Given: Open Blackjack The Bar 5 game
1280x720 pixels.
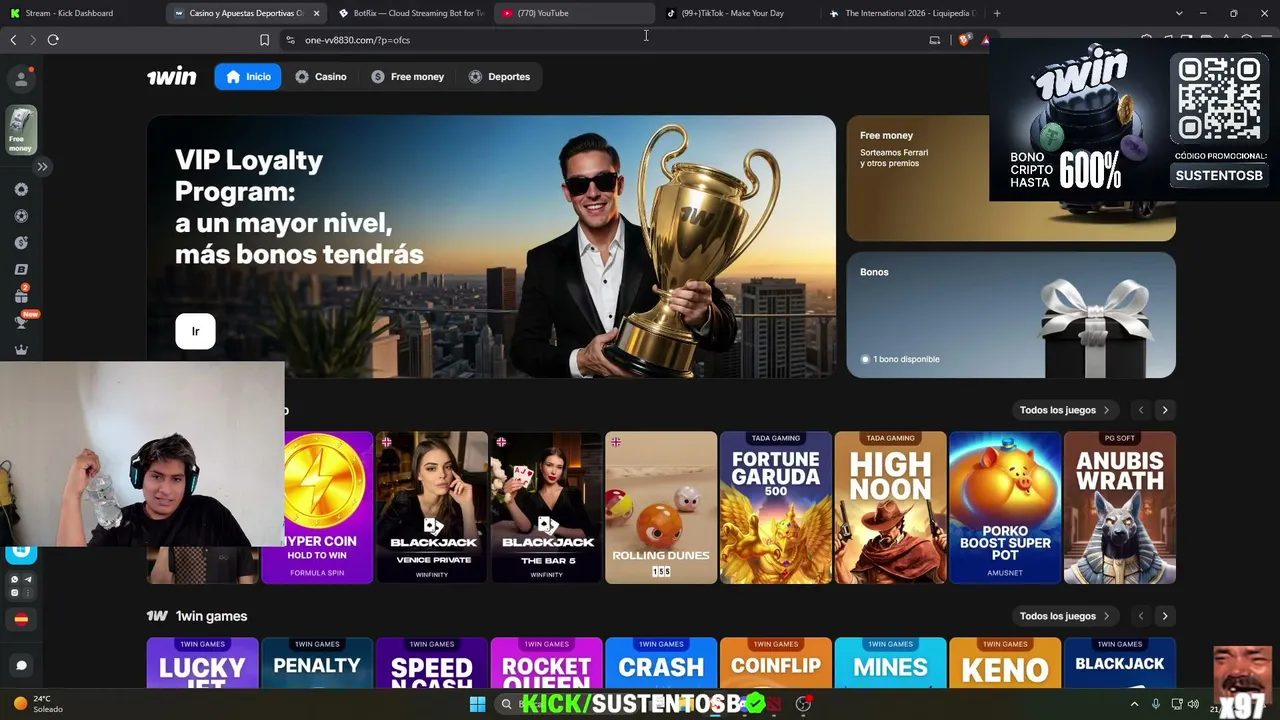Looking at the screenshot, I should click(546, 508).
